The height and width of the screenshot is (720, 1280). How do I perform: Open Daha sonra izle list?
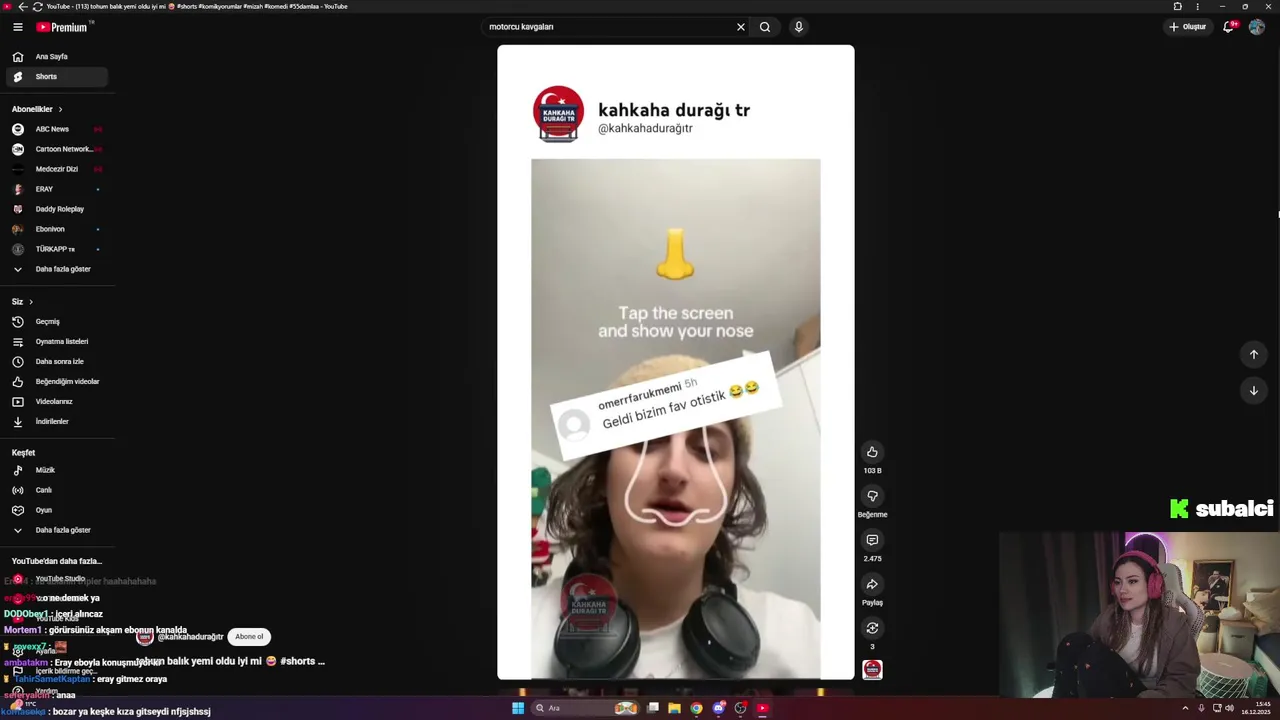coord(55,362)
